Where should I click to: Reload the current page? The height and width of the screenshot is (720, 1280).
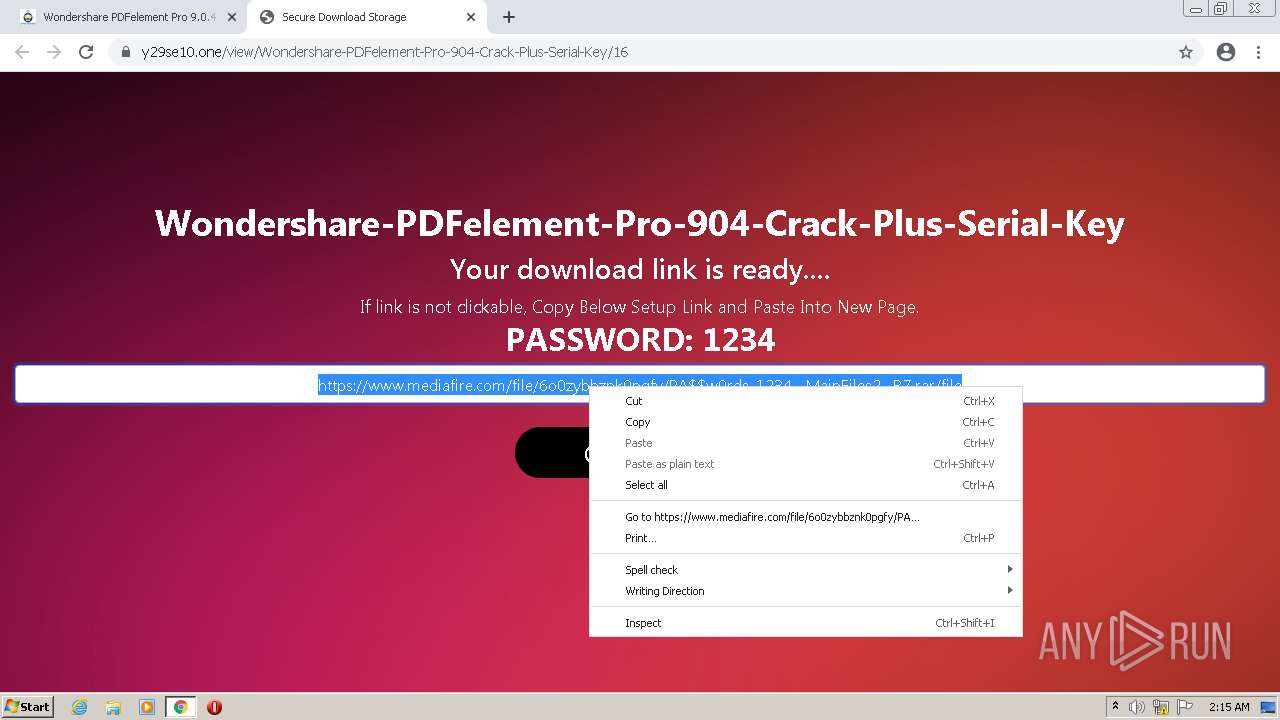(x=86, y=52)
